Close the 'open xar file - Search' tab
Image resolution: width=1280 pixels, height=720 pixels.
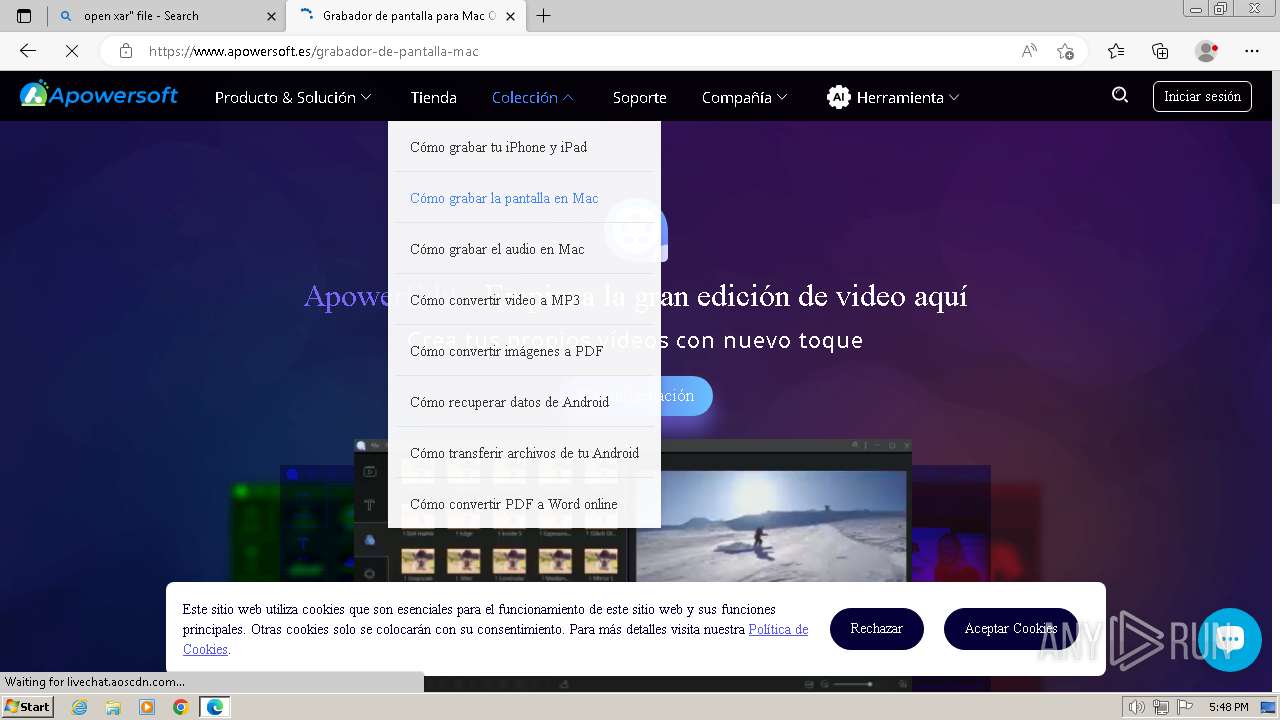[x=271, y=16]
